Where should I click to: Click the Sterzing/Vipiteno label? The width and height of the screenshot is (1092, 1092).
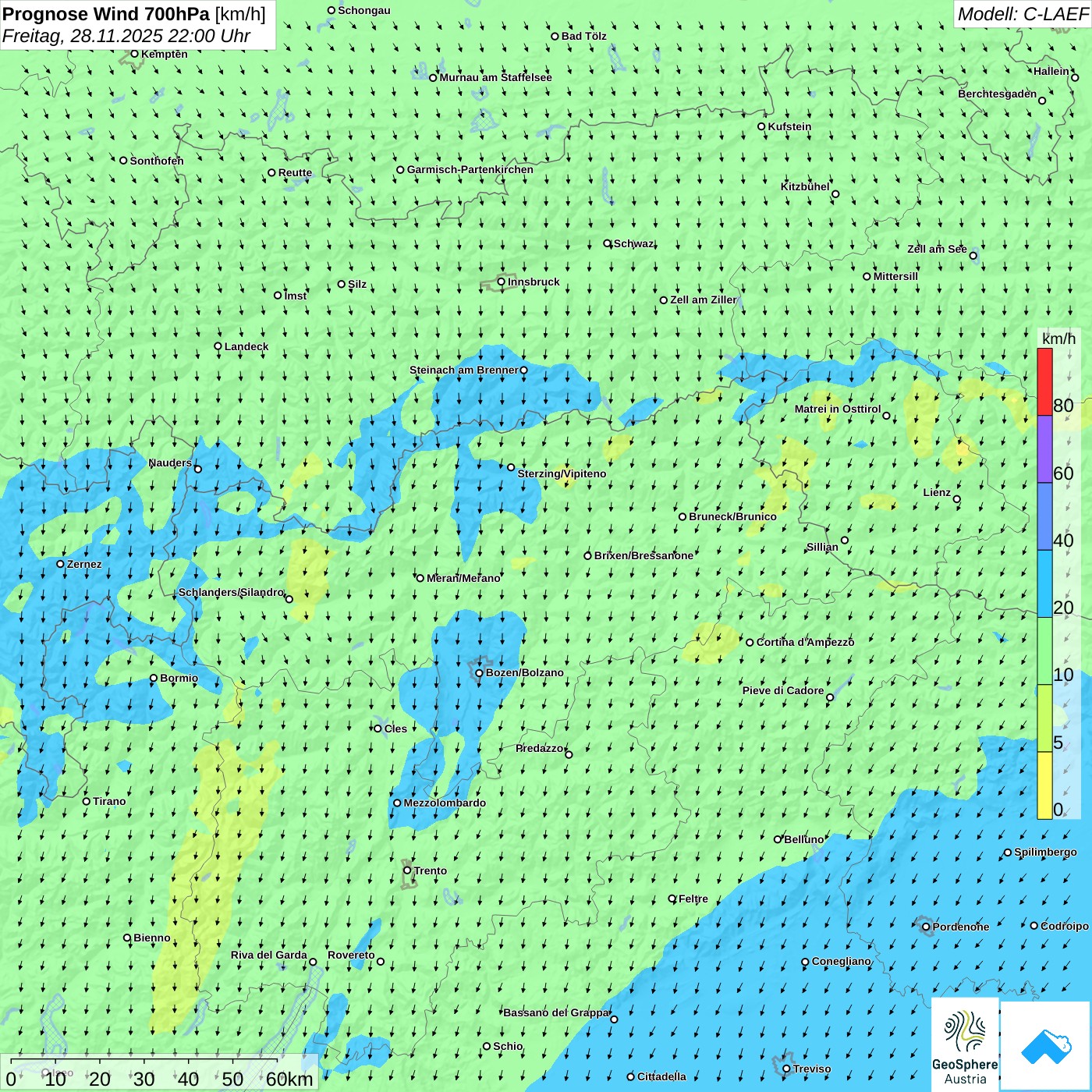point(562,473)
